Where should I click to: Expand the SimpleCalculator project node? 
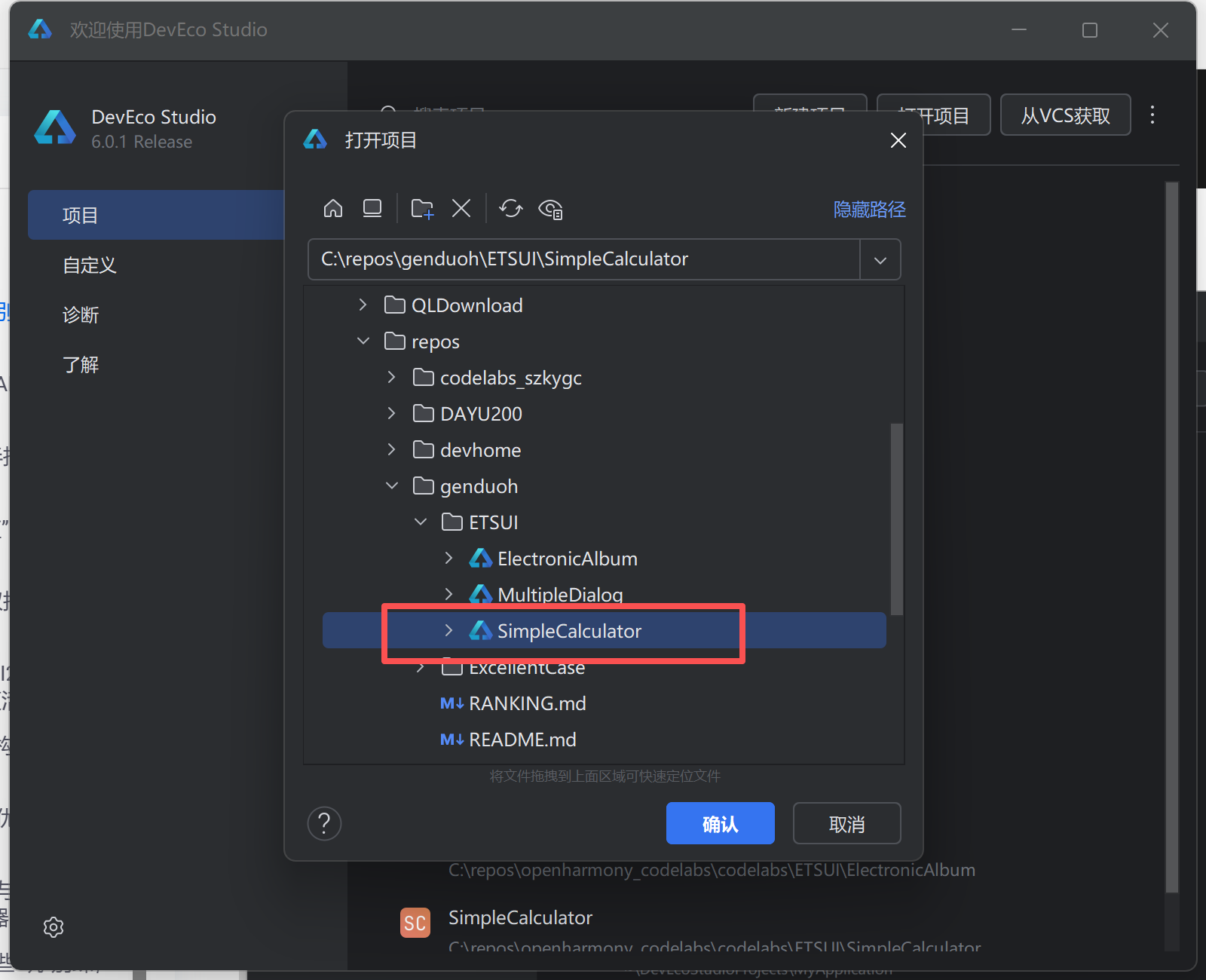click(x=449, y=630)
